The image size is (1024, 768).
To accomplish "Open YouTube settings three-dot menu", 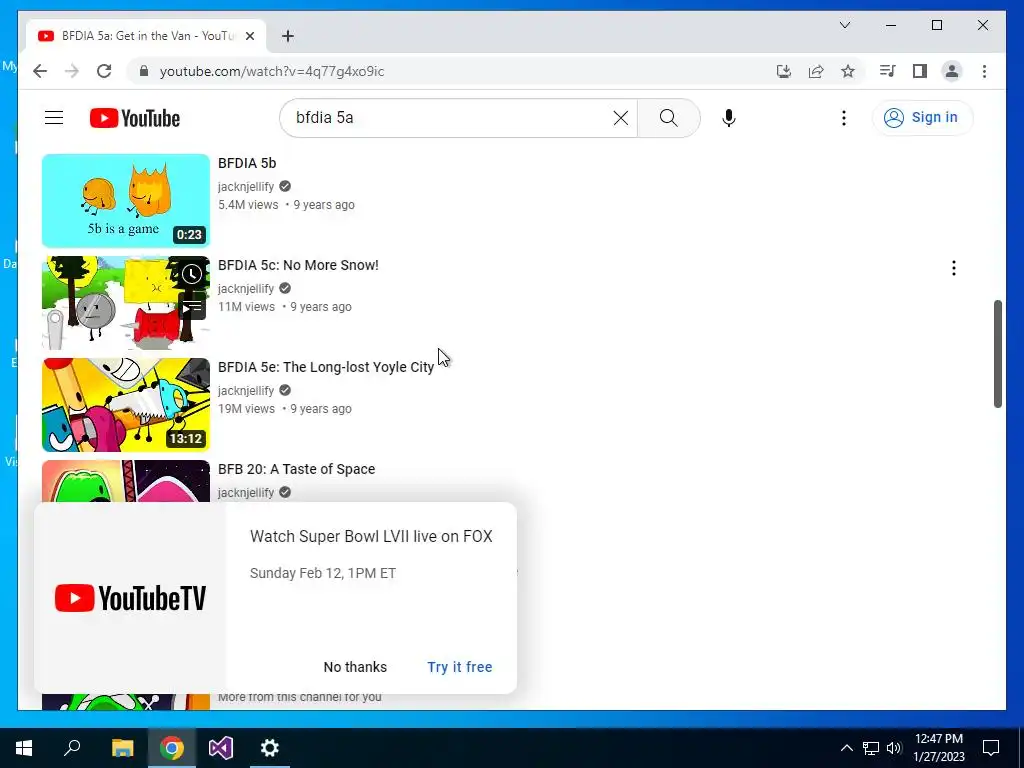I will (844, 118).
